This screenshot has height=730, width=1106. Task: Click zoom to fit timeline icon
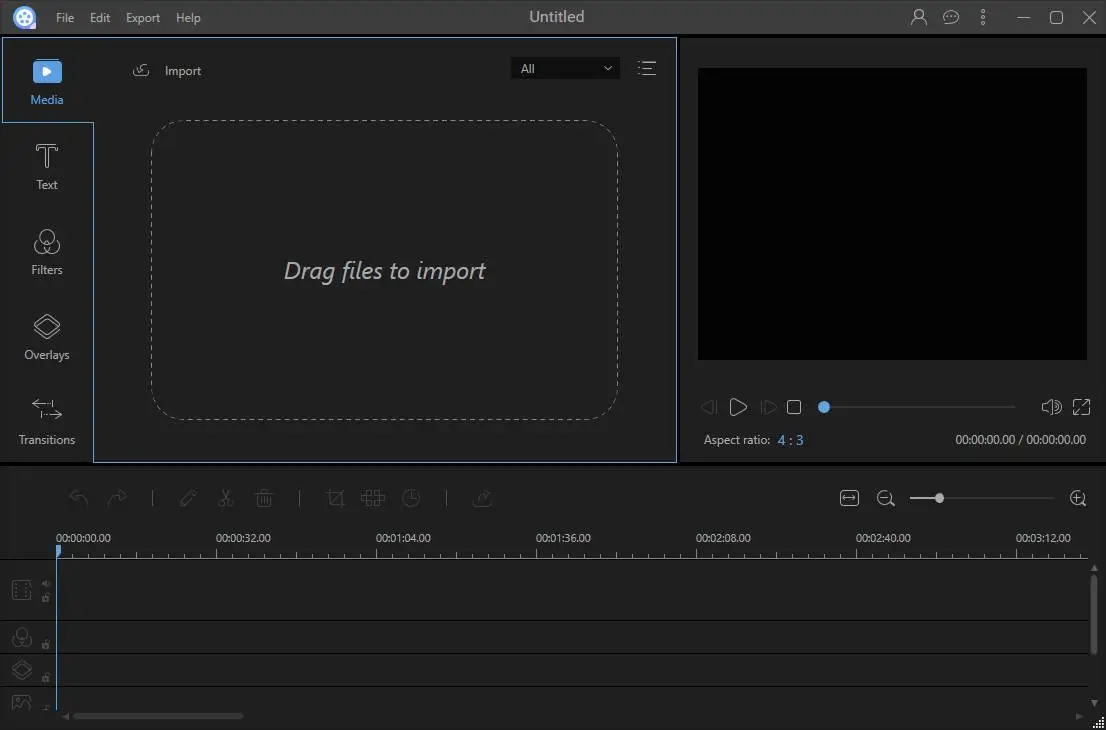click(849, 499)
